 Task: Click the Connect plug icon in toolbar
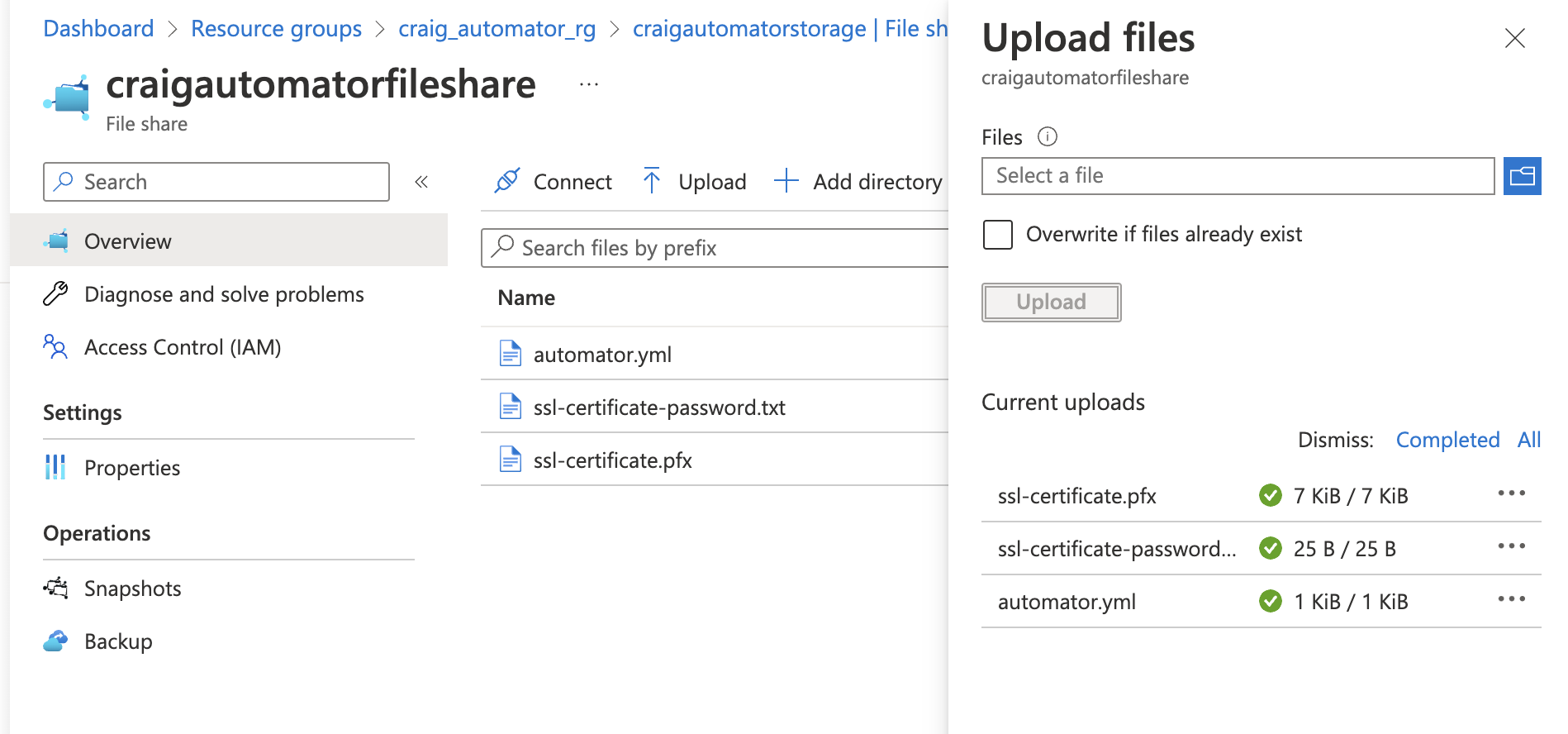pyautogui.click(x=506, y=181)
